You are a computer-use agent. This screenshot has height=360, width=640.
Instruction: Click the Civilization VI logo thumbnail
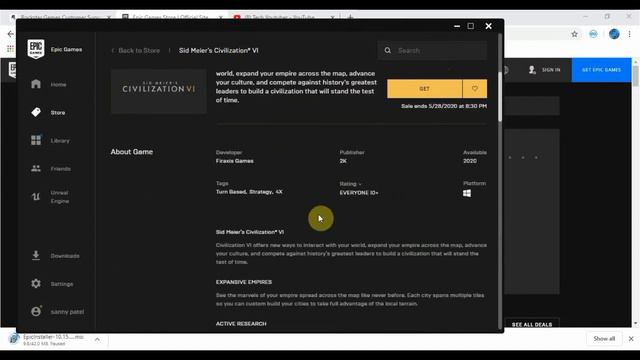[159, 91]
